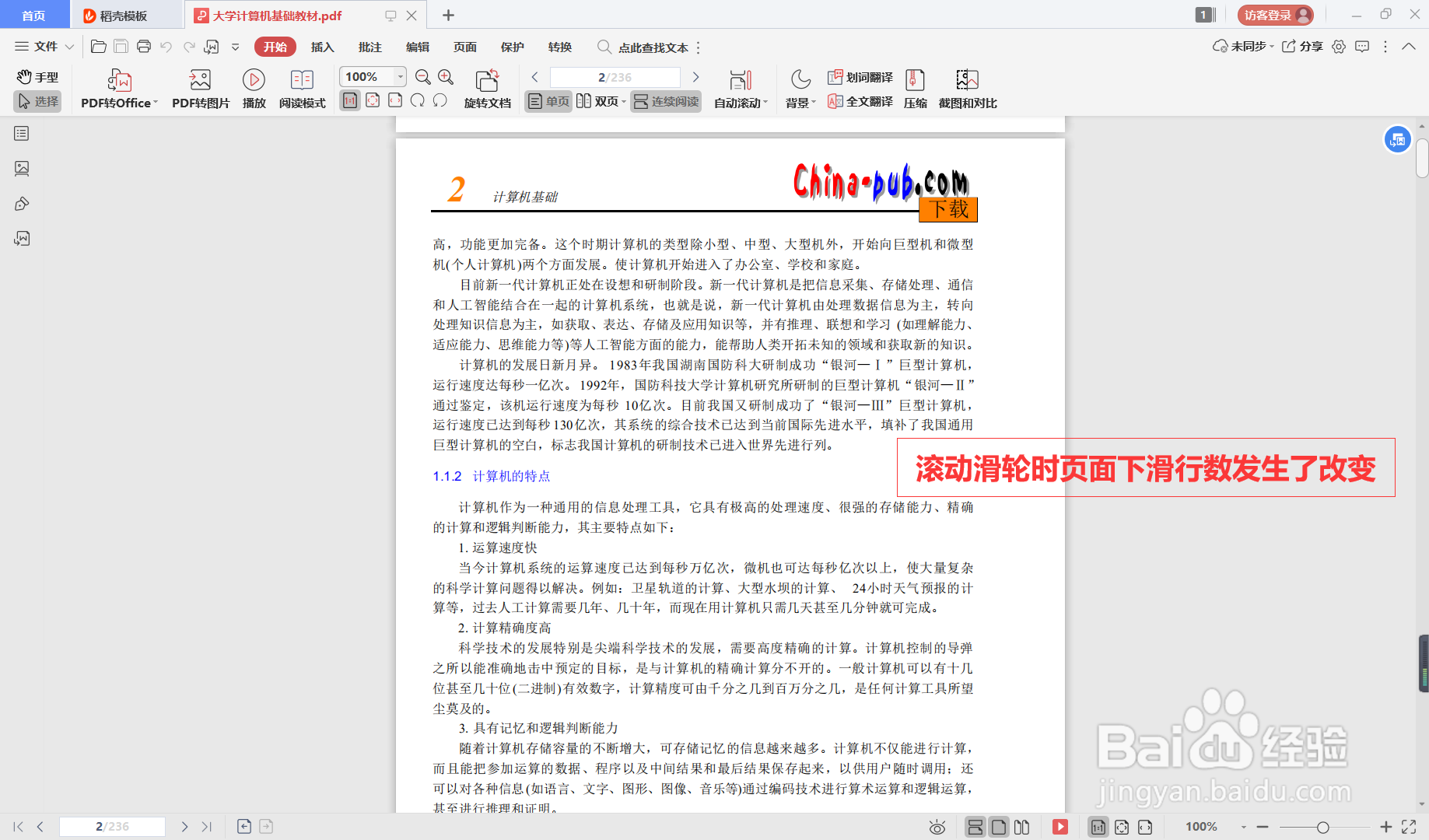Open the 插入 ribbon tab
Viewport: 1429px width, 840px height.
[322, 47]
